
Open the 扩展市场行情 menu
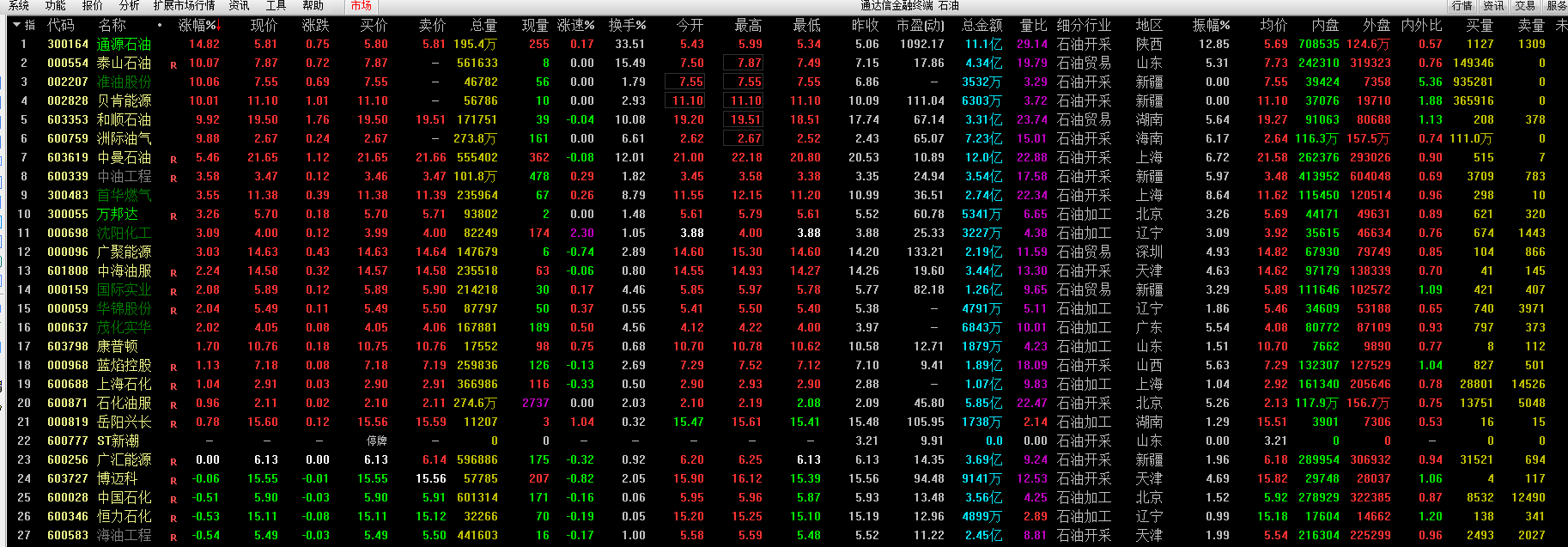184,5
